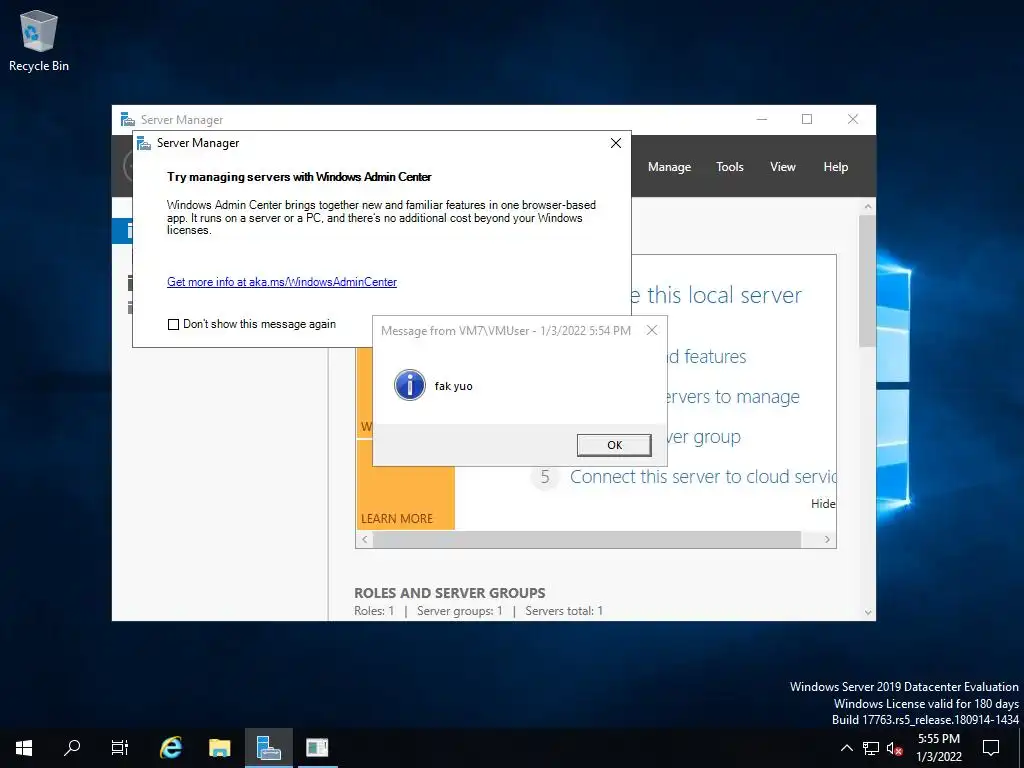Show hidden system tray icons
The image size is (1024, 768).
point(846,748)
